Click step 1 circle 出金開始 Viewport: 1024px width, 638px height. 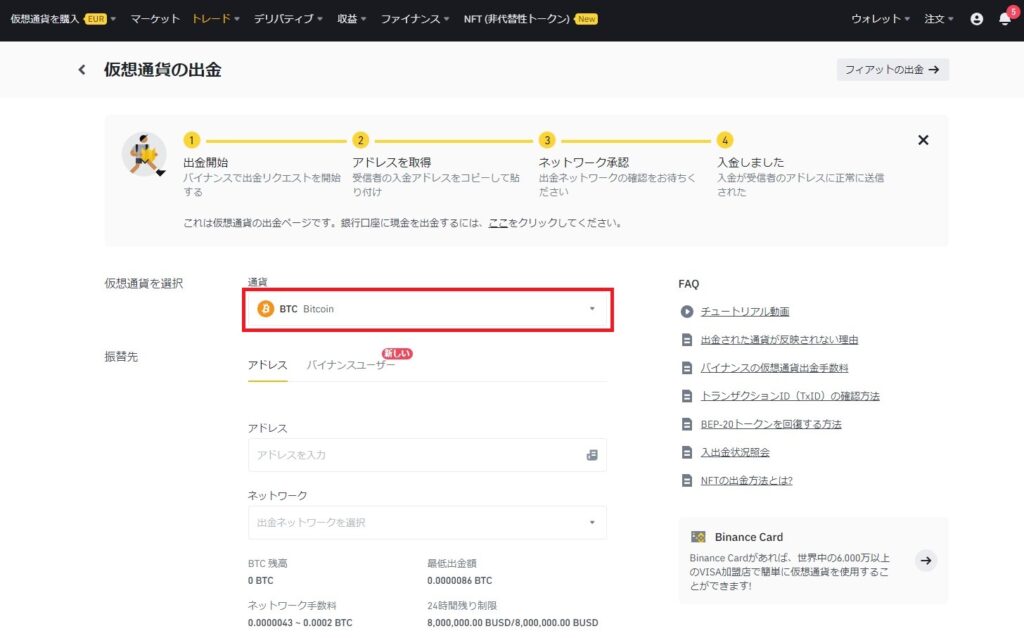[191, 140]
